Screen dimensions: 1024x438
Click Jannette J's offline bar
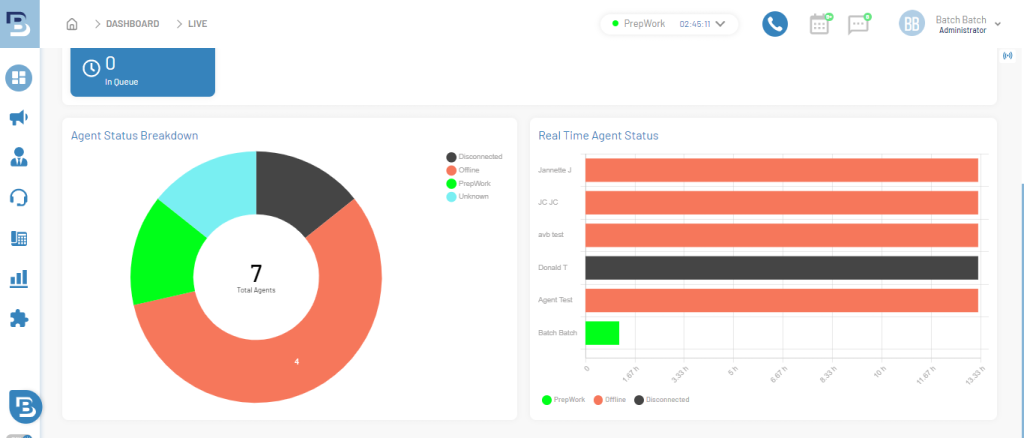[781, 170]
